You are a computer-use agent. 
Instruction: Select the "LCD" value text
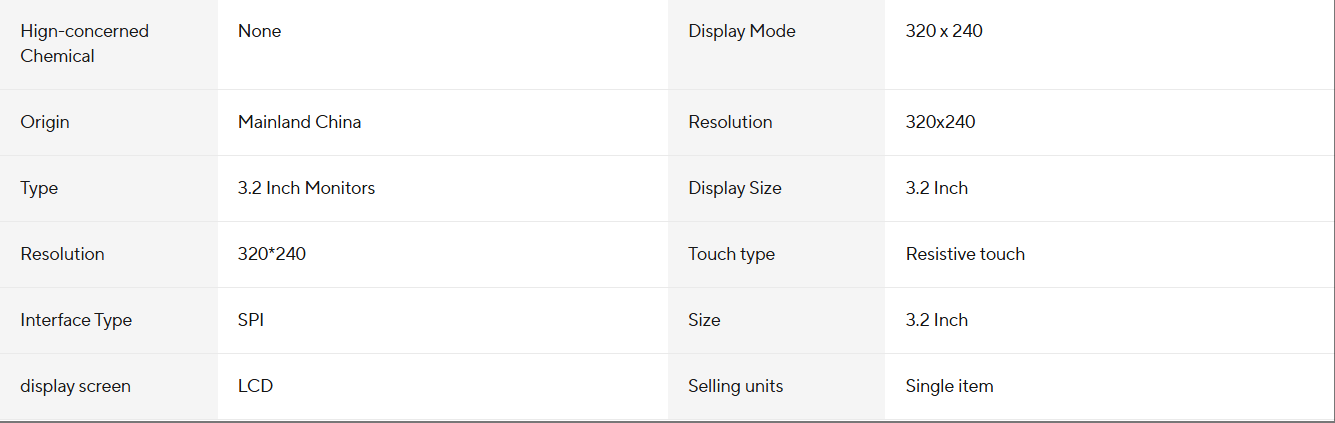click(x=255, y=386)
